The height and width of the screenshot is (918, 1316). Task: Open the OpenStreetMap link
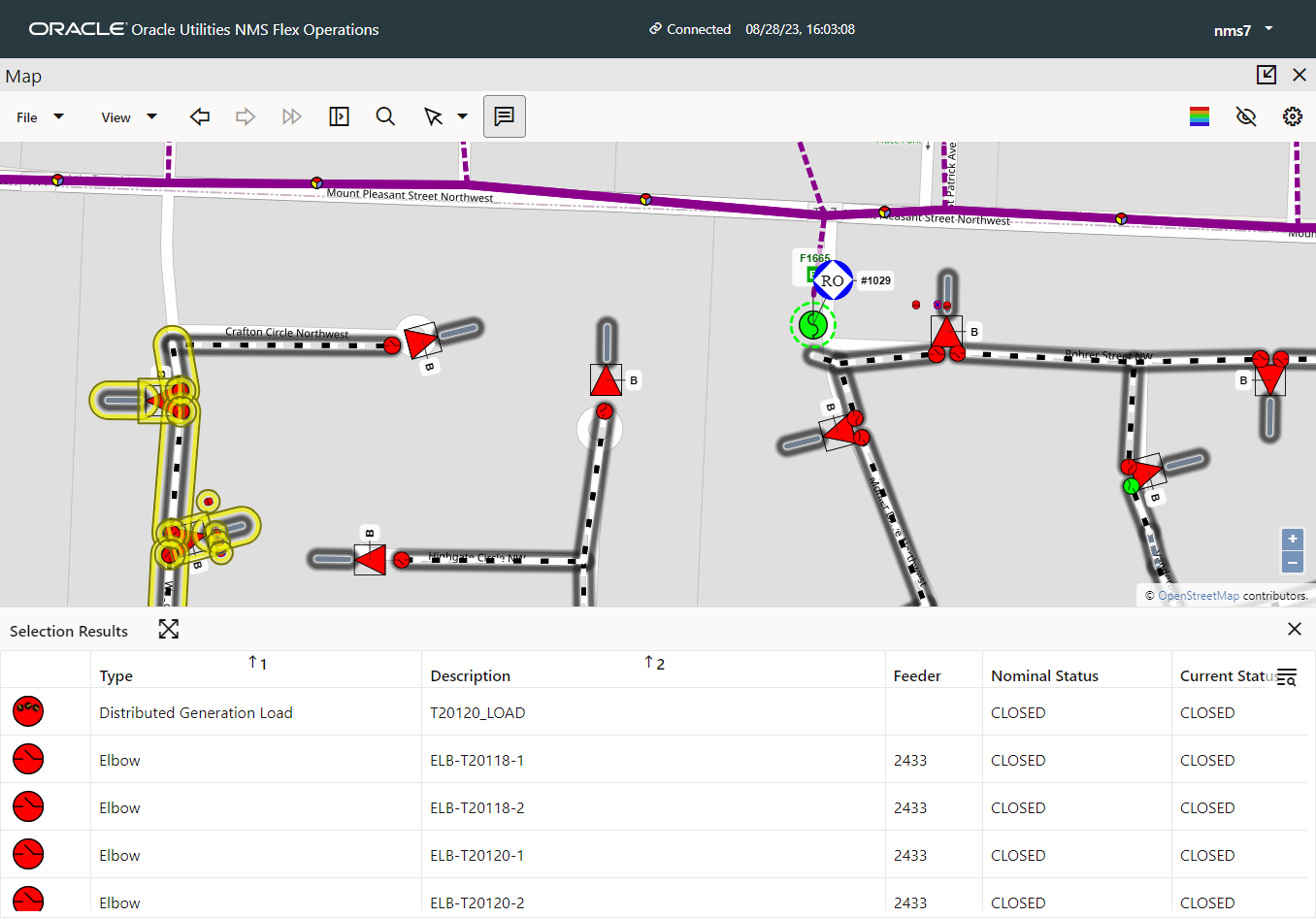pos(1199,596)
